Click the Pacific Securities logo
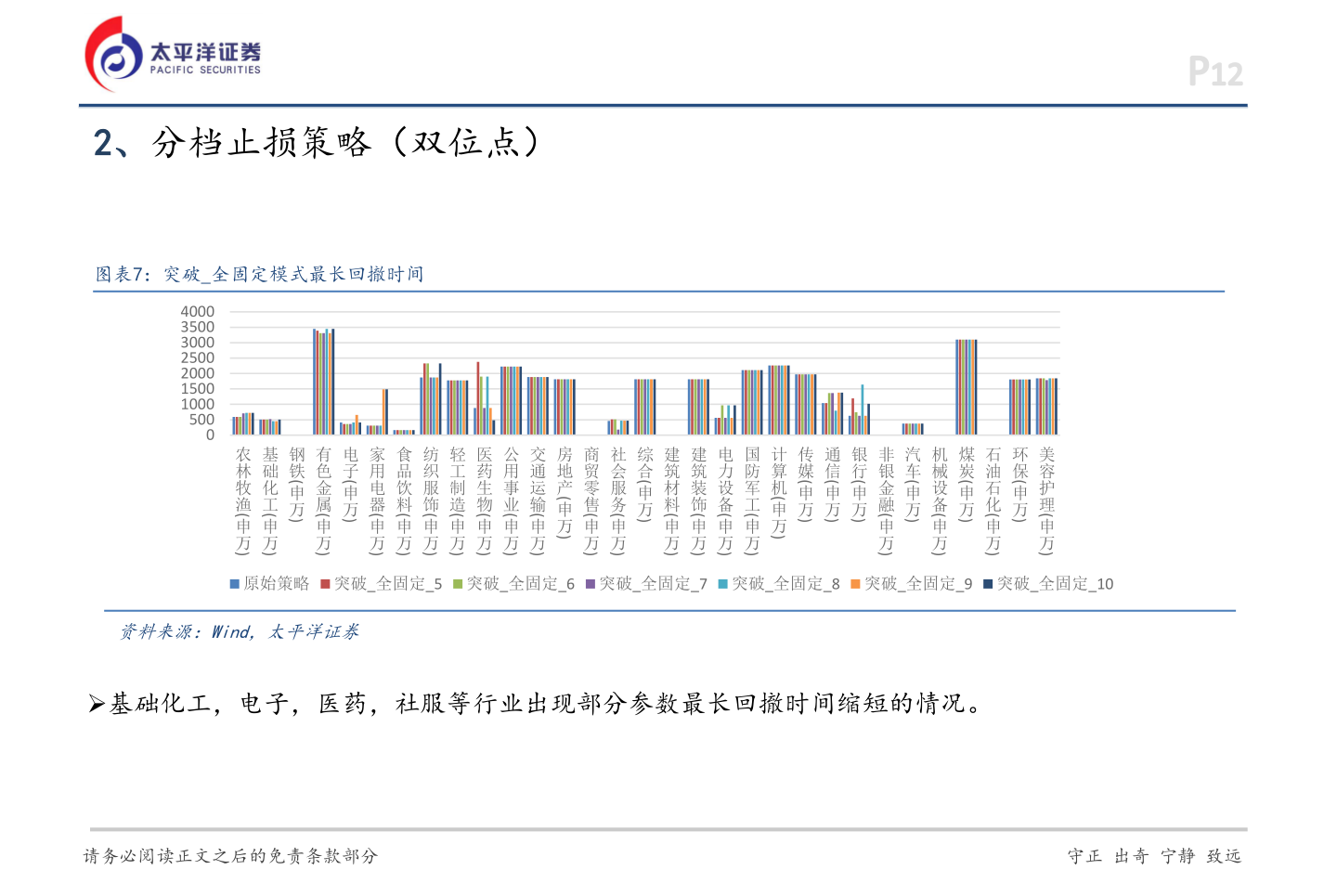Viewport: 1337px width, 896px height. coord(172,51)
